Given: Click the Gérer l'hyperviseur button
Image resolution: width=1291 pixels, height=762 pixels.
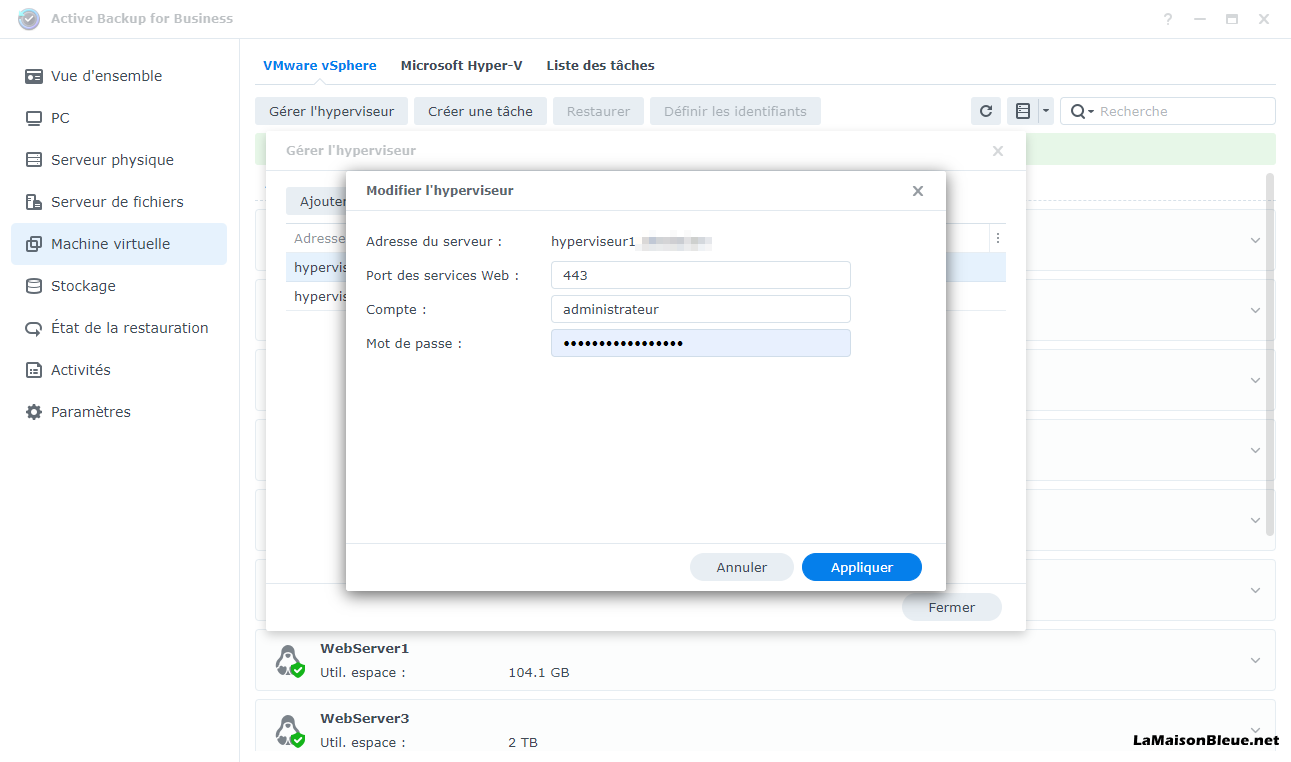Looking at the screenshot, I should click(332, 111).
